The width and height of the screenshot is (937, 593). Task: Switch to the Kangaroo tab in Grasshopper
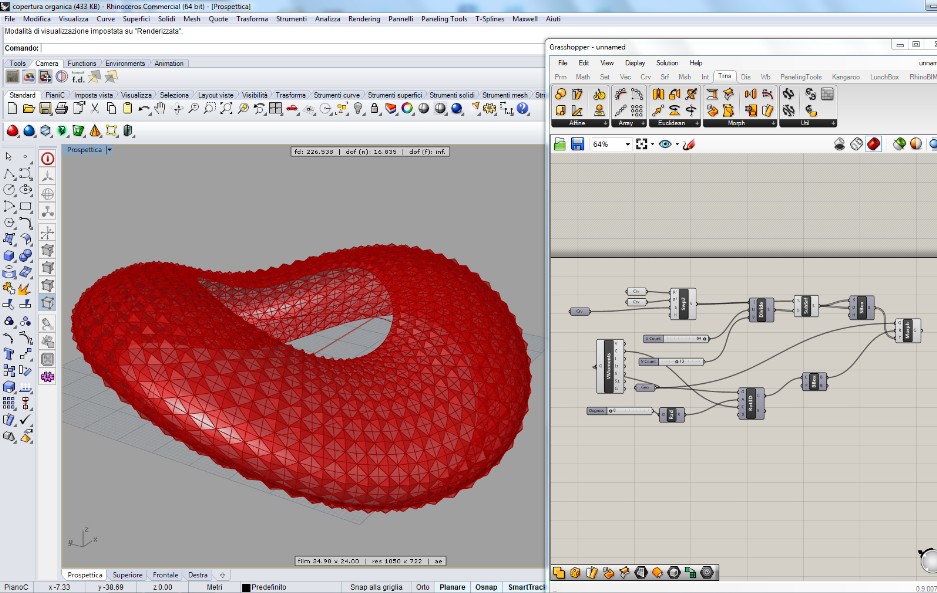point(846,77)
